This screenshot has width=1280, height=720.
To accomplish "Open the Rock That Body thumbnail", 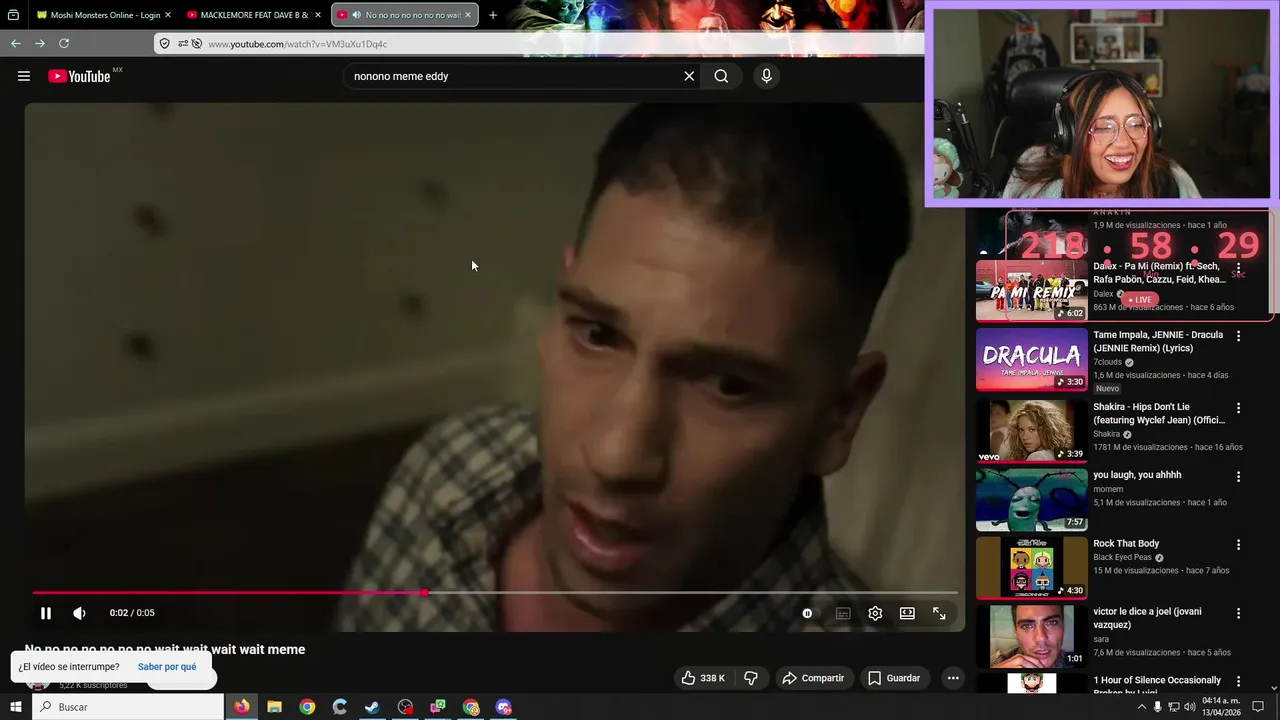I will point(1031,568).
